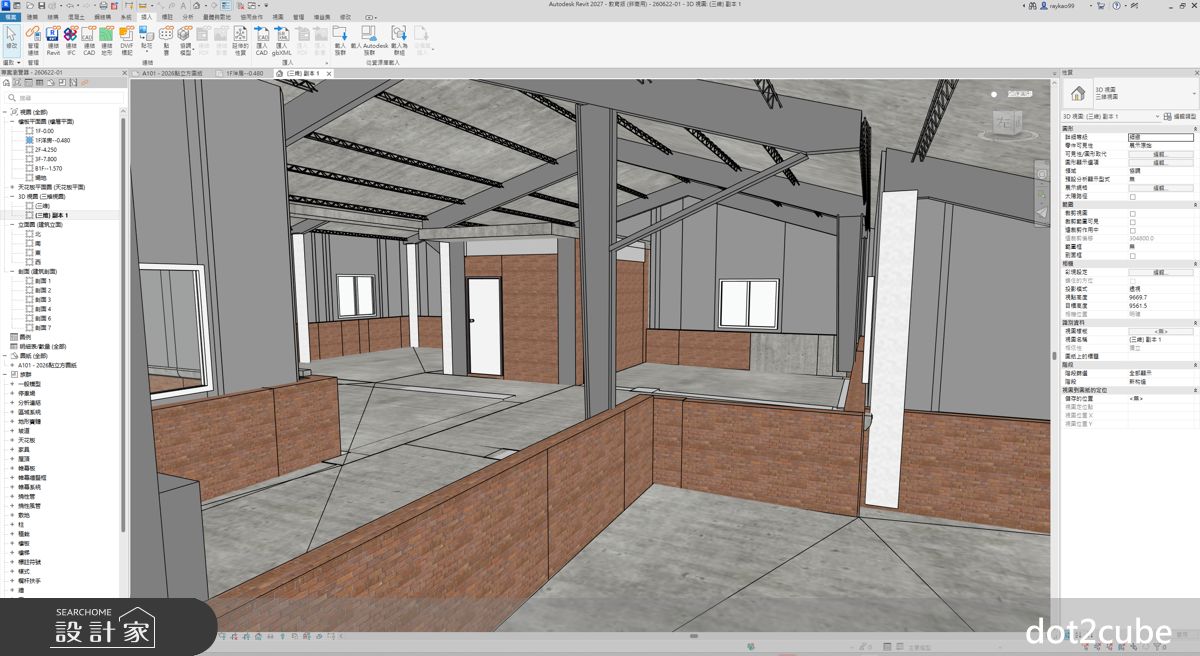Toggle the 太陽路徑 checkbox
This screenshot has width=1200, height=656.
pos(1132,196)
